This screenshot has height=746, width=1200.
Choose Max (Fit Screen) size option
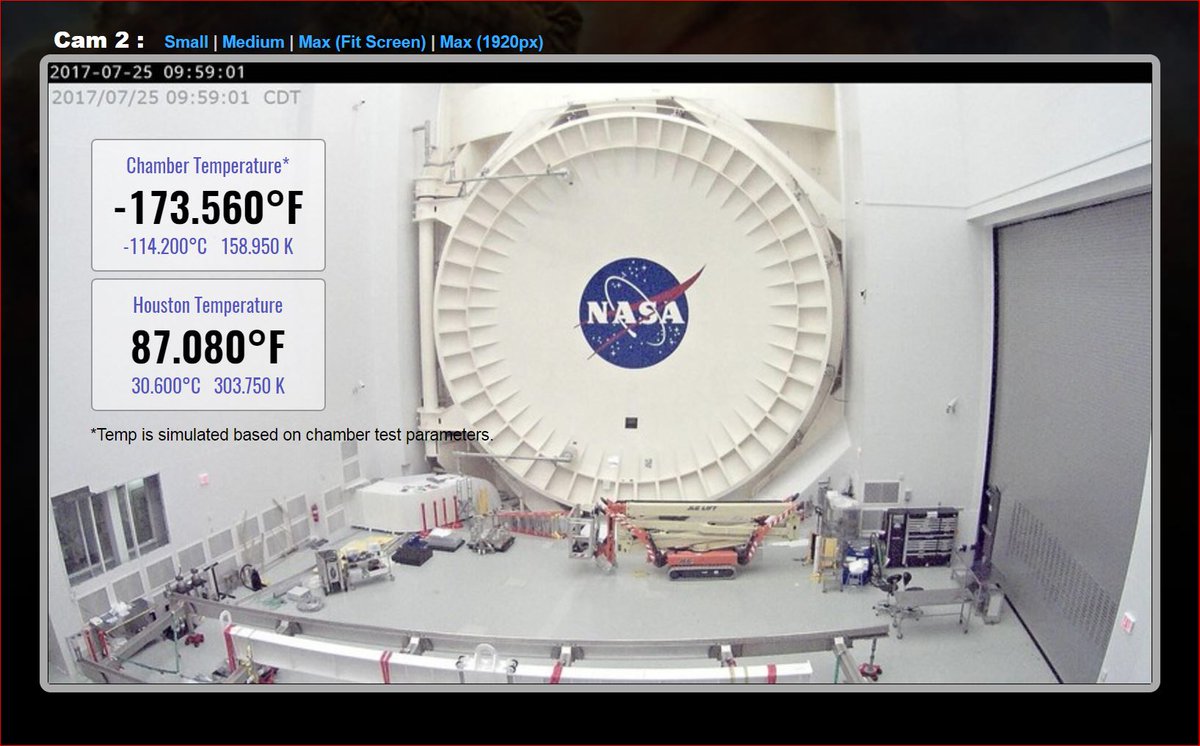coord(362,42)
